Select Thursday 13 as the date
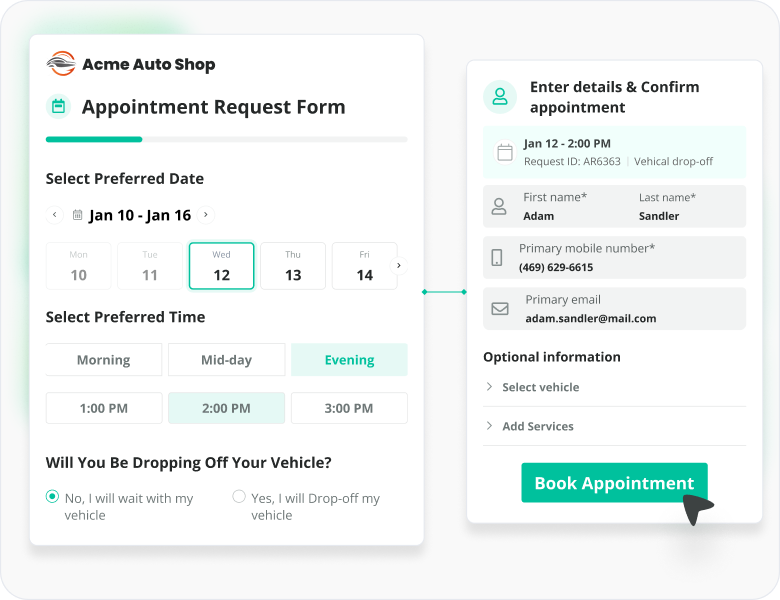This screenshot has width=780, height=600. [293, 266]
